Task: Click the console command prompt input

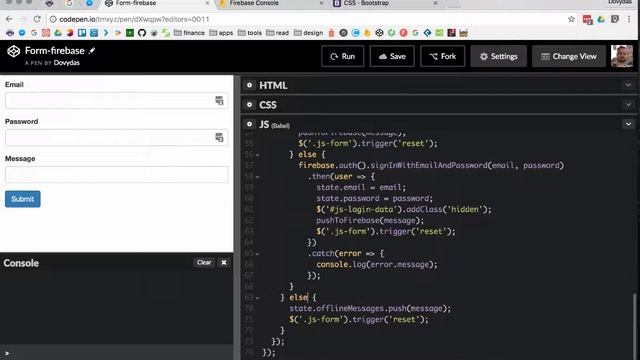Action: (x=116, y=353)
